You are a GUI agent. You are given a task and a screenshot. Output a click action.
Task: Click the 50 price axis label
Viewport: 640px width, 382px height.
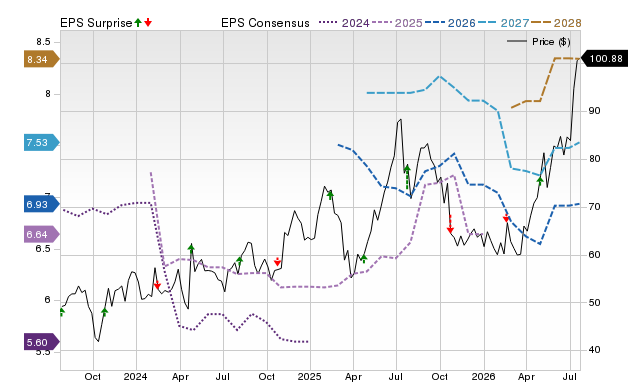(x=594, y=302)
